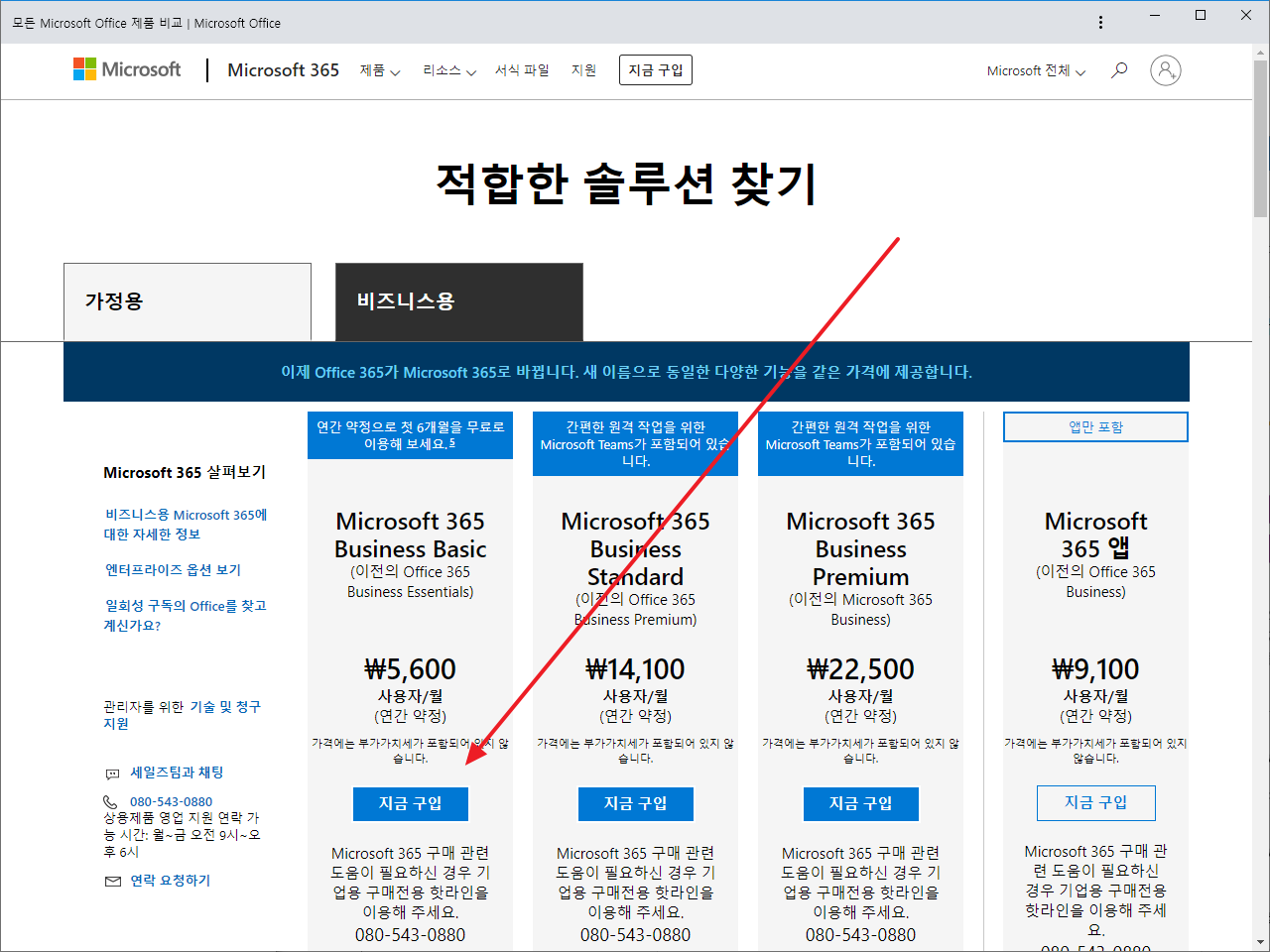This screenshot has height=952, width=1270.
Task: Switch to the 가정용 tab
Action: tap(188, 301)
